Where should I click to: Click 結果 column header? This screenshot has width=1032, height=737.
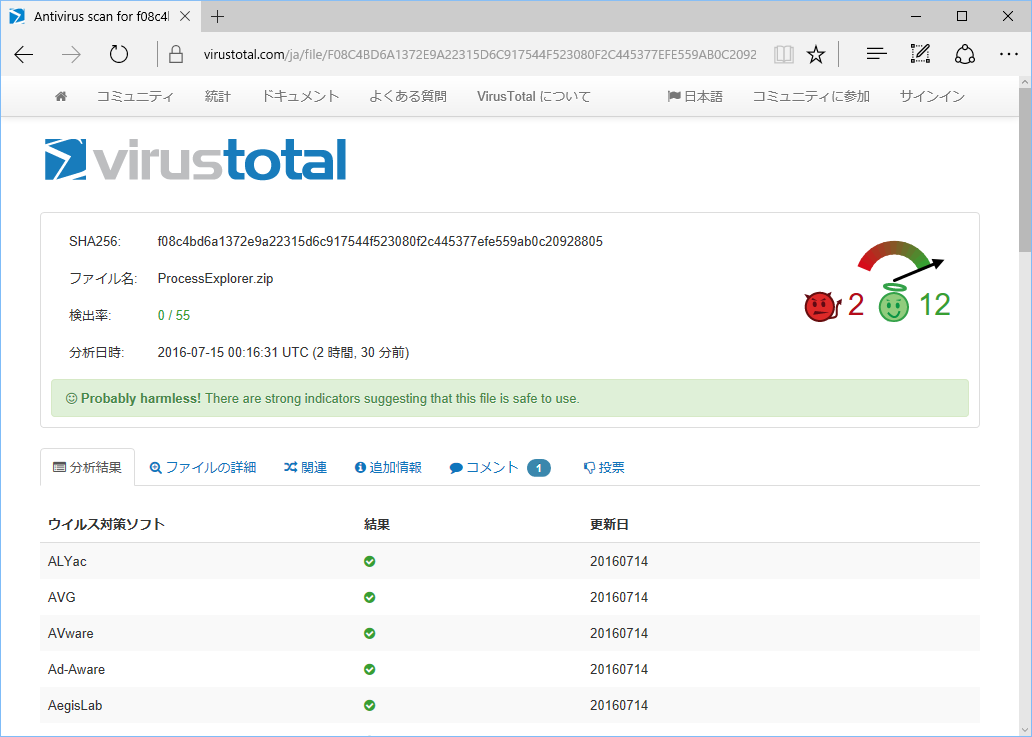(x=377, y=524)
